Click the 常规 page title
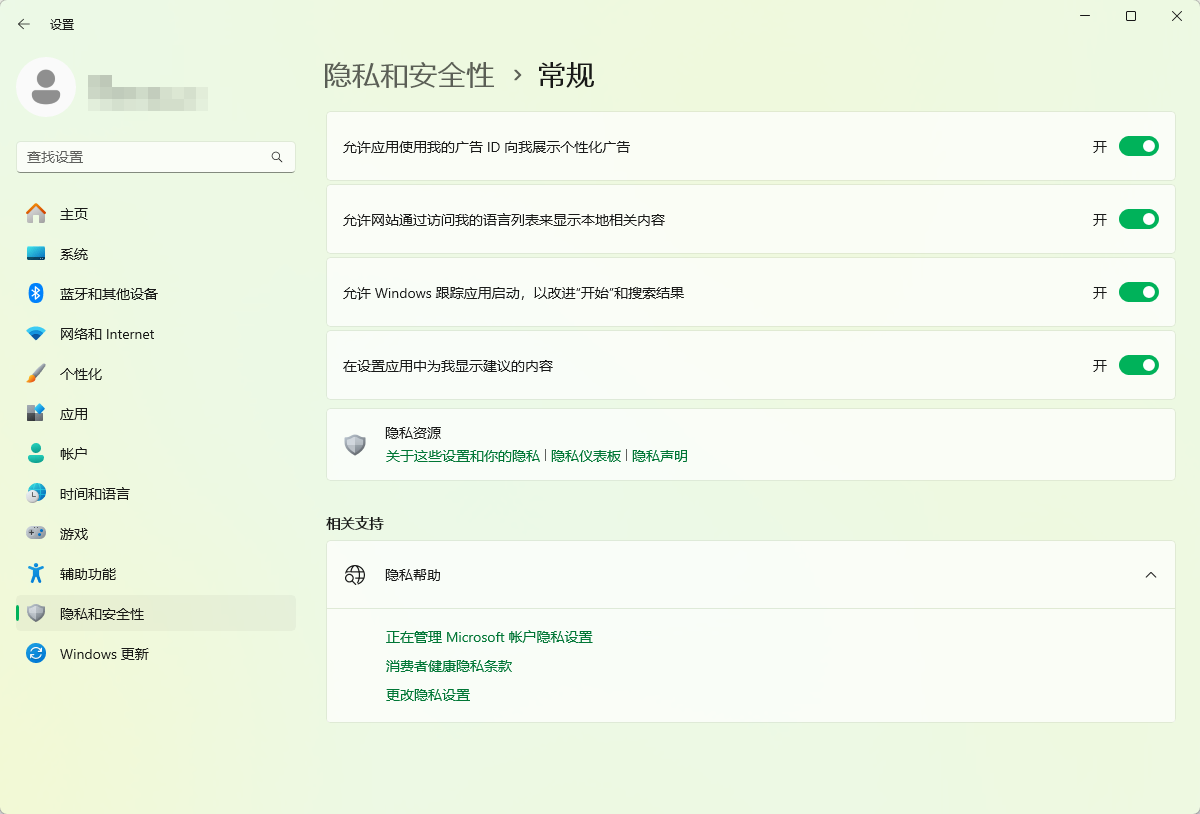 pos(567,75)
